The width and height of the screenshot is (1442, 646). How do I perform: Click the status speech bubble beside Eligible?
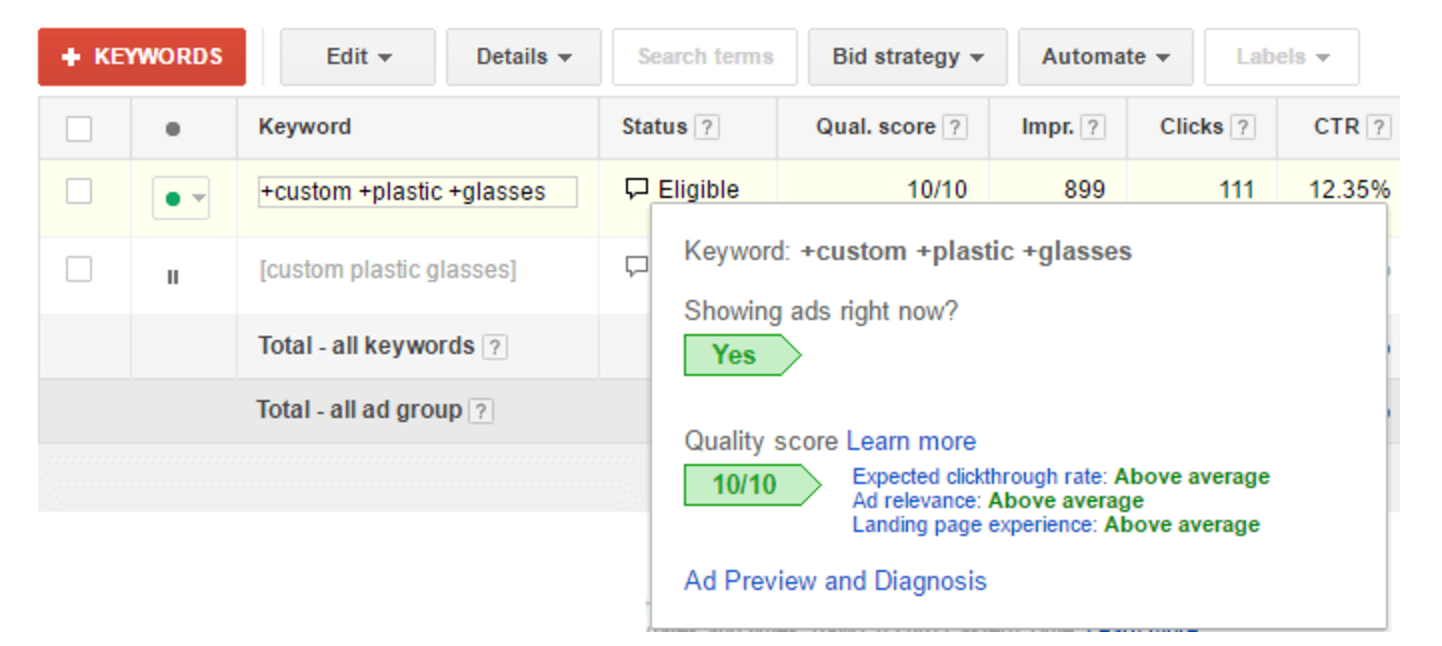[x=636, y=188]
